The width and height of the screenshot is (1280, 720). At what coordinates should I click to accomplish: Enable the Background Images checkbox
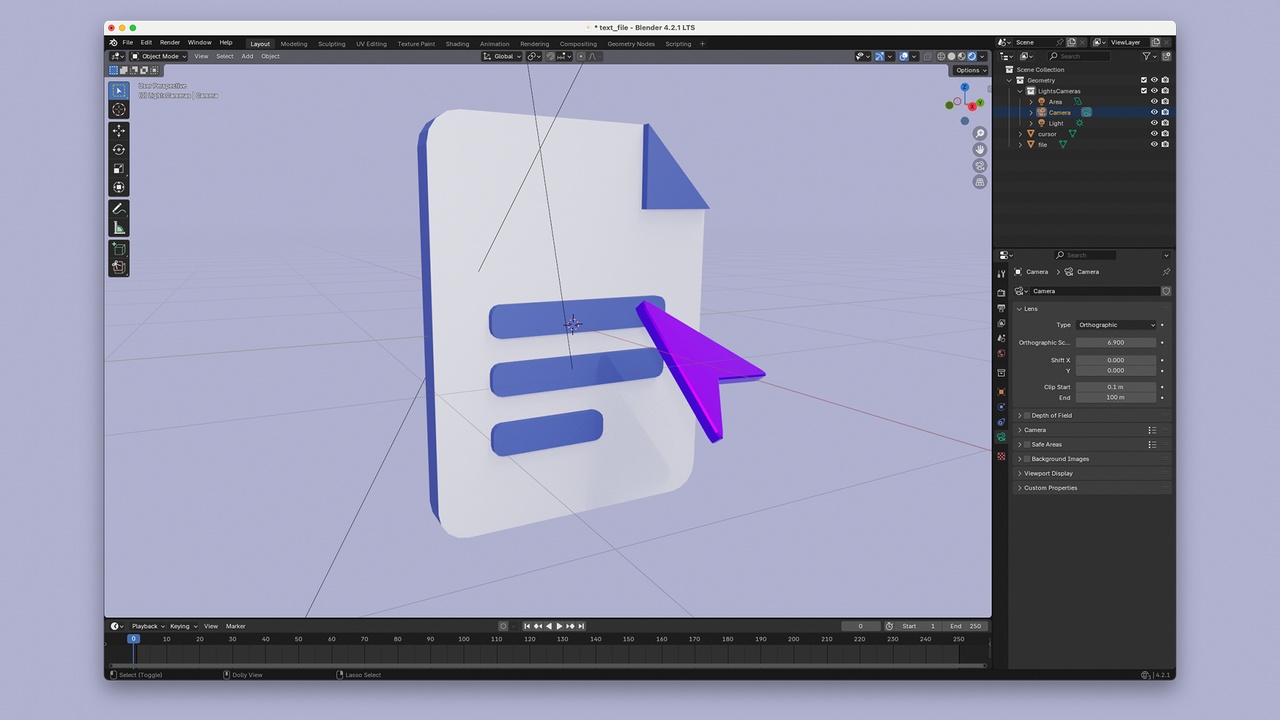[x=1027, y=459]
